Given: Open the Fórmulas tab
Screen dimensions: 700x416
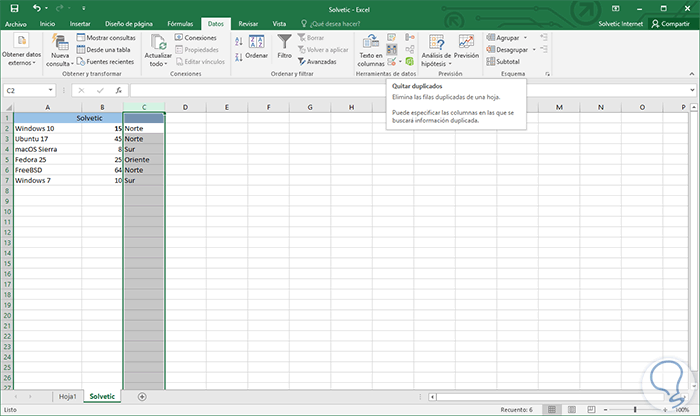Looking at the screenshot, I should (x=180, y=24).
